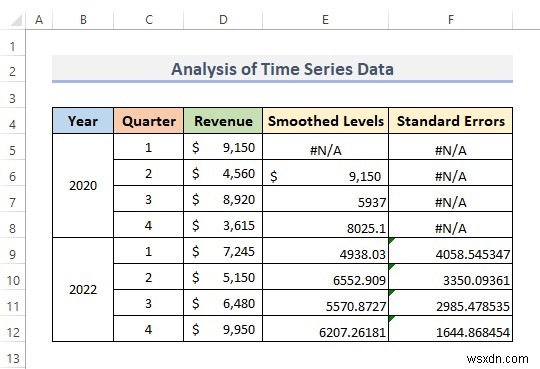
Task: Click the Year header cell
Action: [83, 121]
